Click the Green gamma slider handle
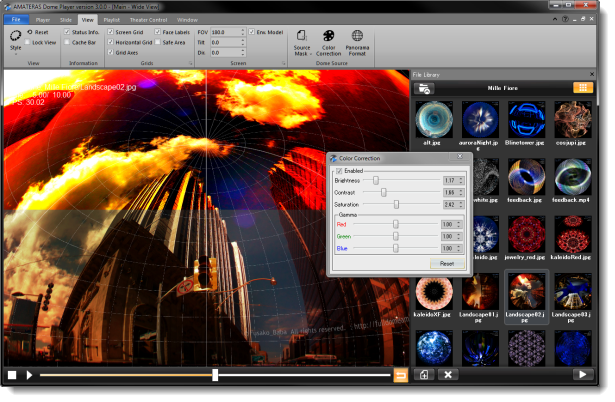The width and height of the screenshot is (615, 402). [x=396, y=236]
